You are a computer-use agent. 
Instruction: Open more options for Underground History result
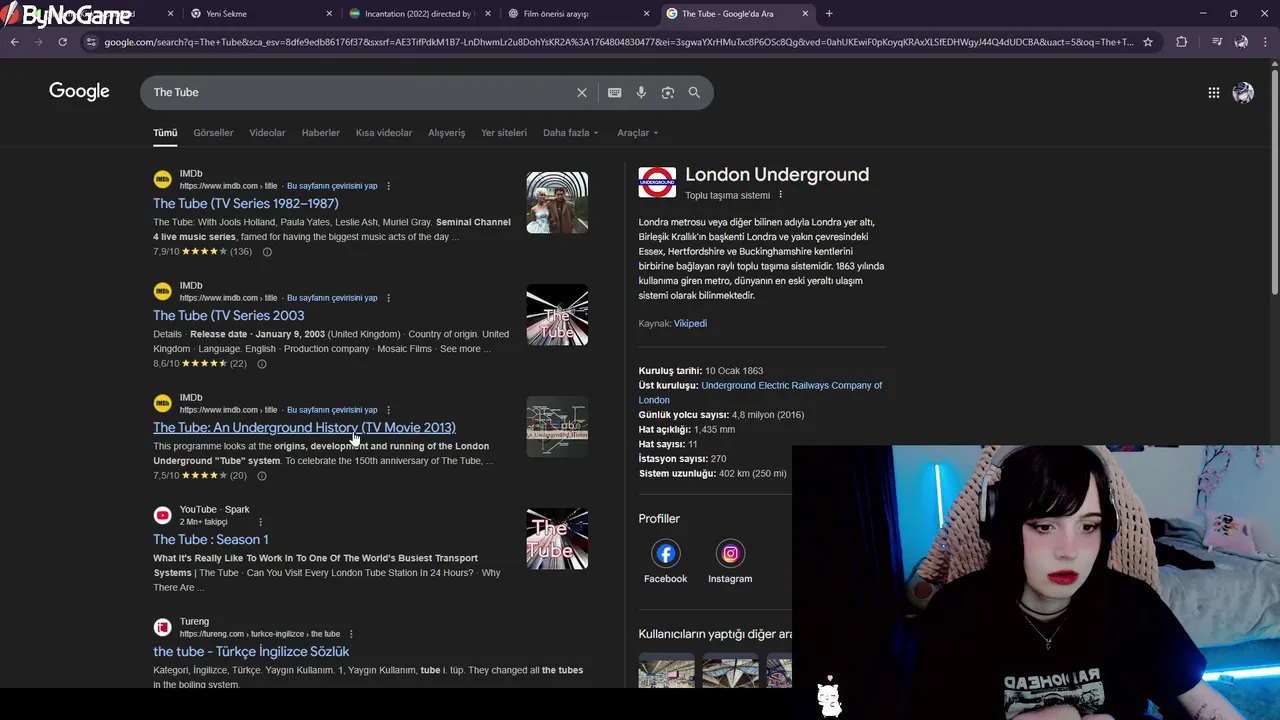[388, 410]
